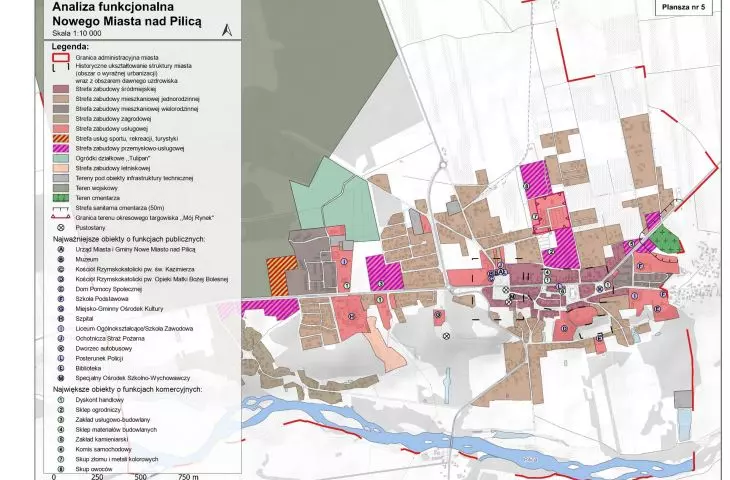The image size is (730, 480).
Task: Click the green Teren cmentarza swatch
Action: pyautogui.click(x=61, y=198)
